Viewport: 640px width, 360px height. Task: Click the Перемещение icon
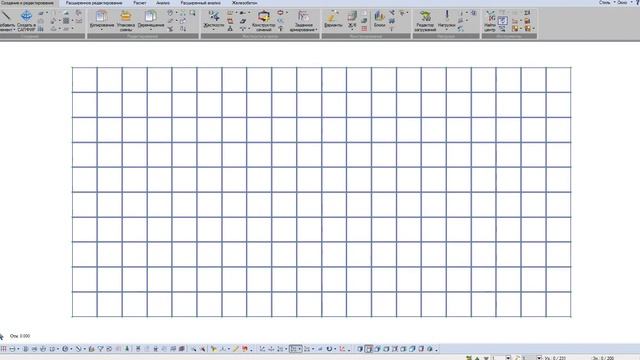[151, 16]
